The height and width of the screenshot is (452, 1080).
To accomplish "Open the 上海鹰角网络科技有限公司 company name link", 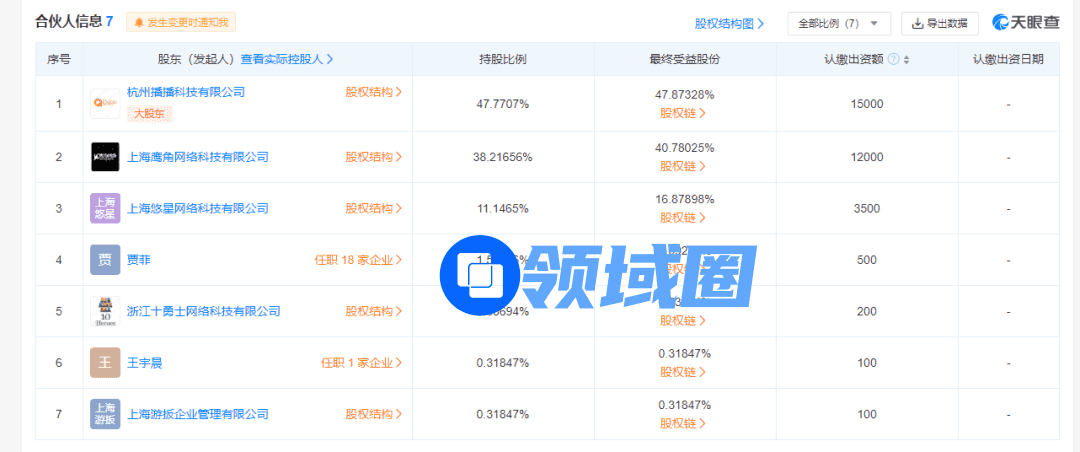I will [198, 157].
